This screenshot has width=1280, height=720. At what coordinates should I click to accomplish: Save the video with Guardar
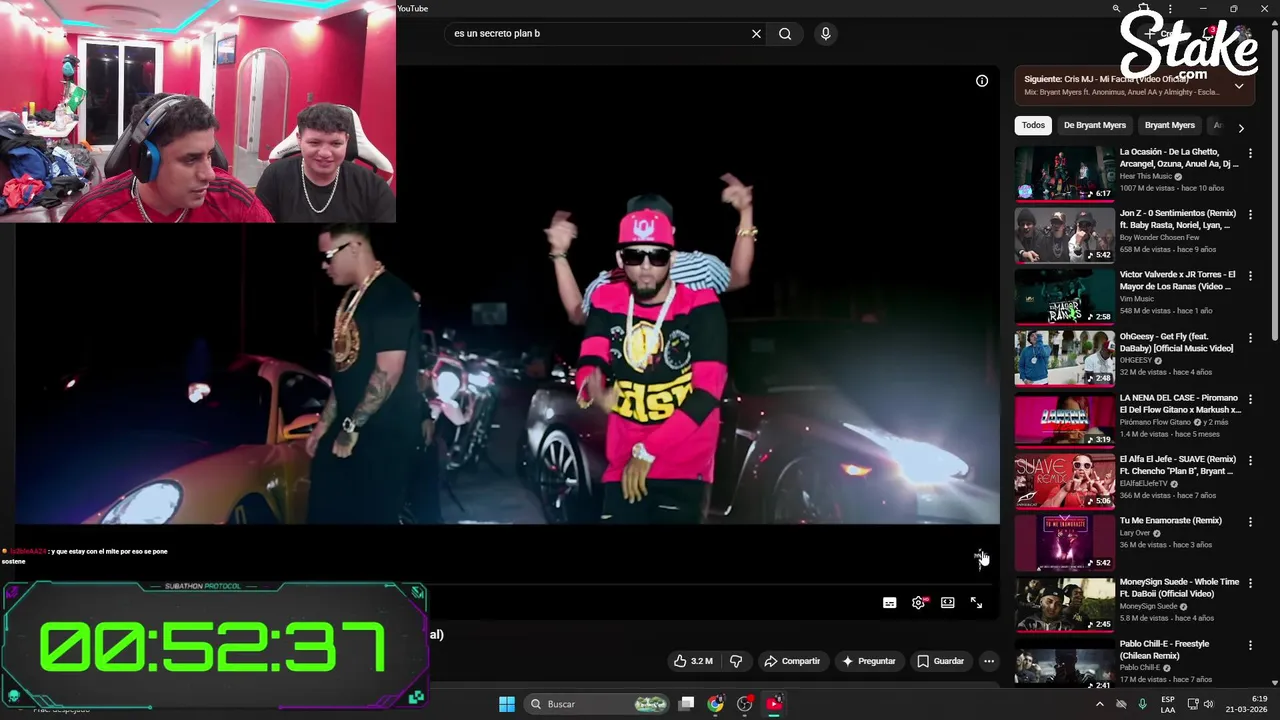click(941, 661)
